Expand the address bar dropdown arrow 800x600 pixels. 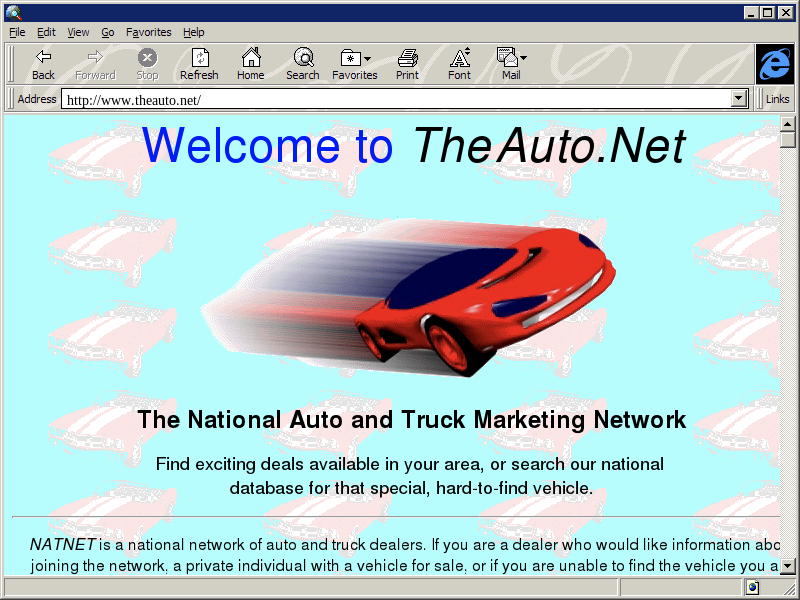[739, 99]
